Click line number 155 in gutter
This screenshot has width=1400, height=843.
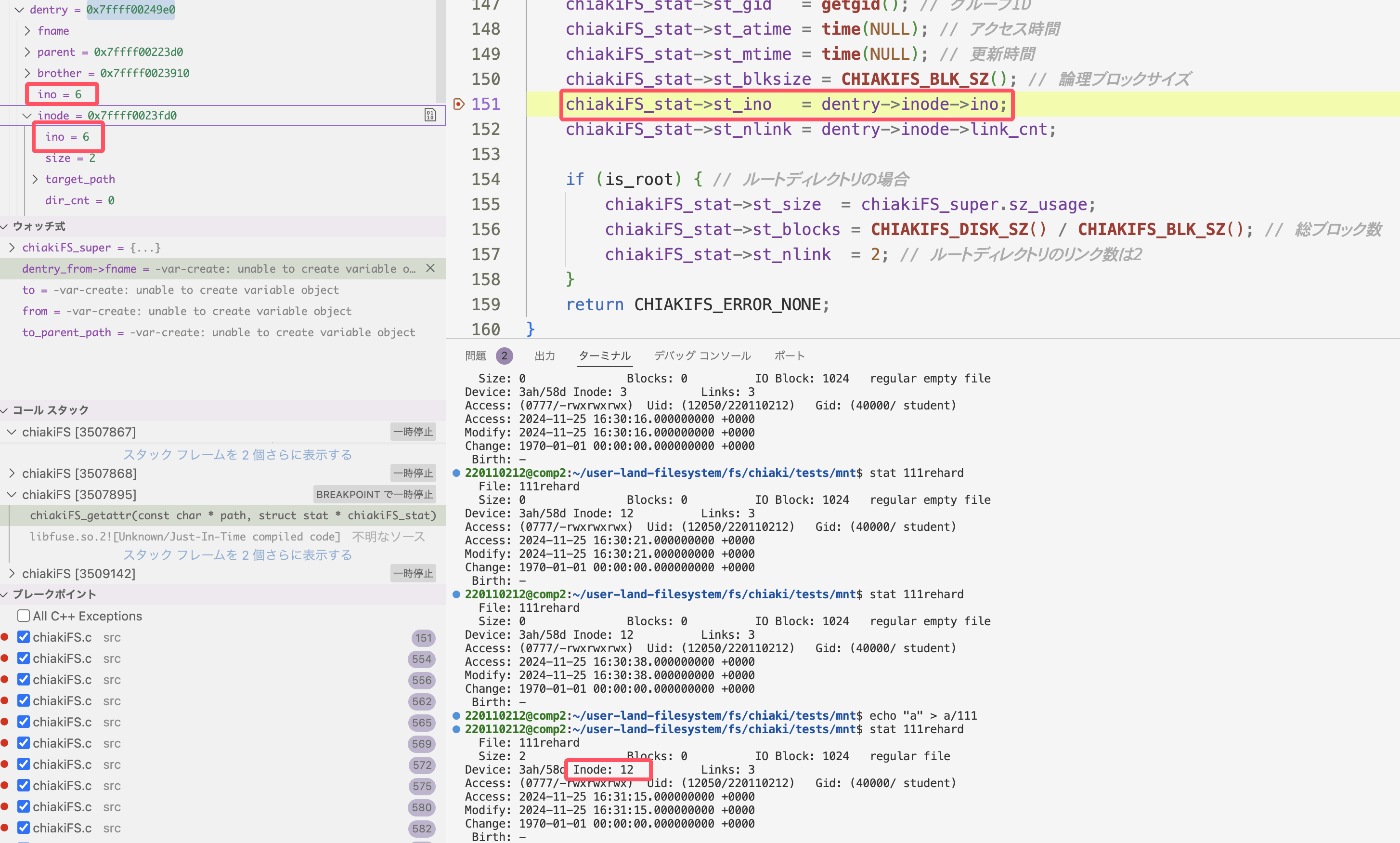[485, 204]
